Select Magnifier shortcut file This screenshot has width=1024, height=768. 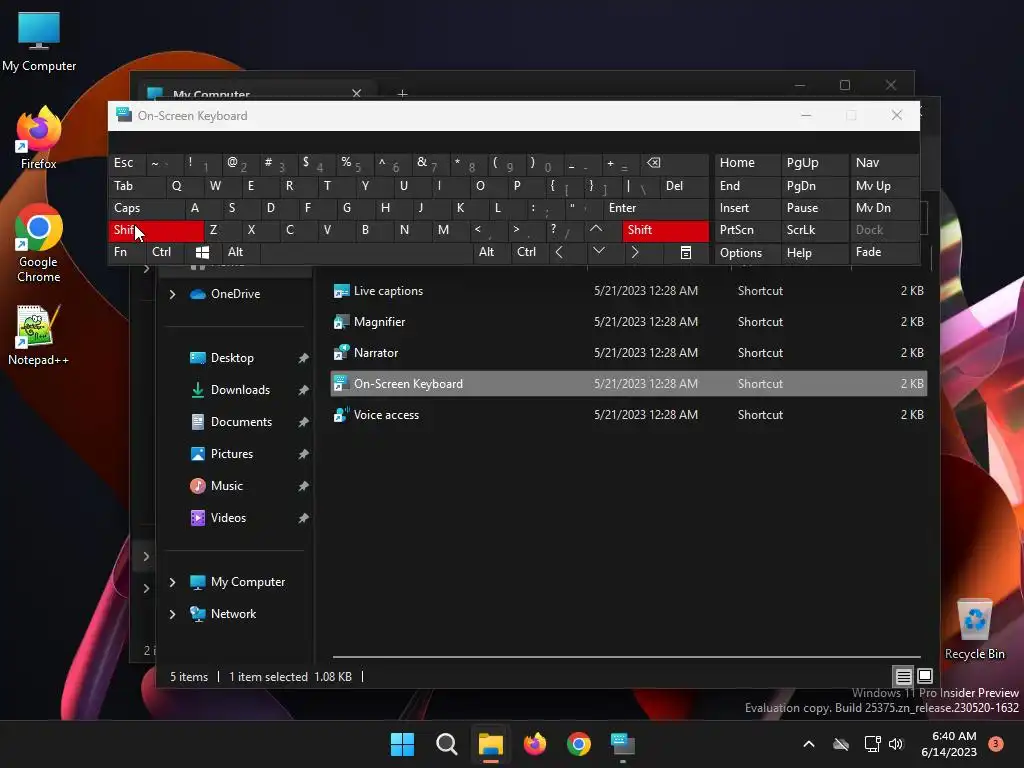coord(628,322)
